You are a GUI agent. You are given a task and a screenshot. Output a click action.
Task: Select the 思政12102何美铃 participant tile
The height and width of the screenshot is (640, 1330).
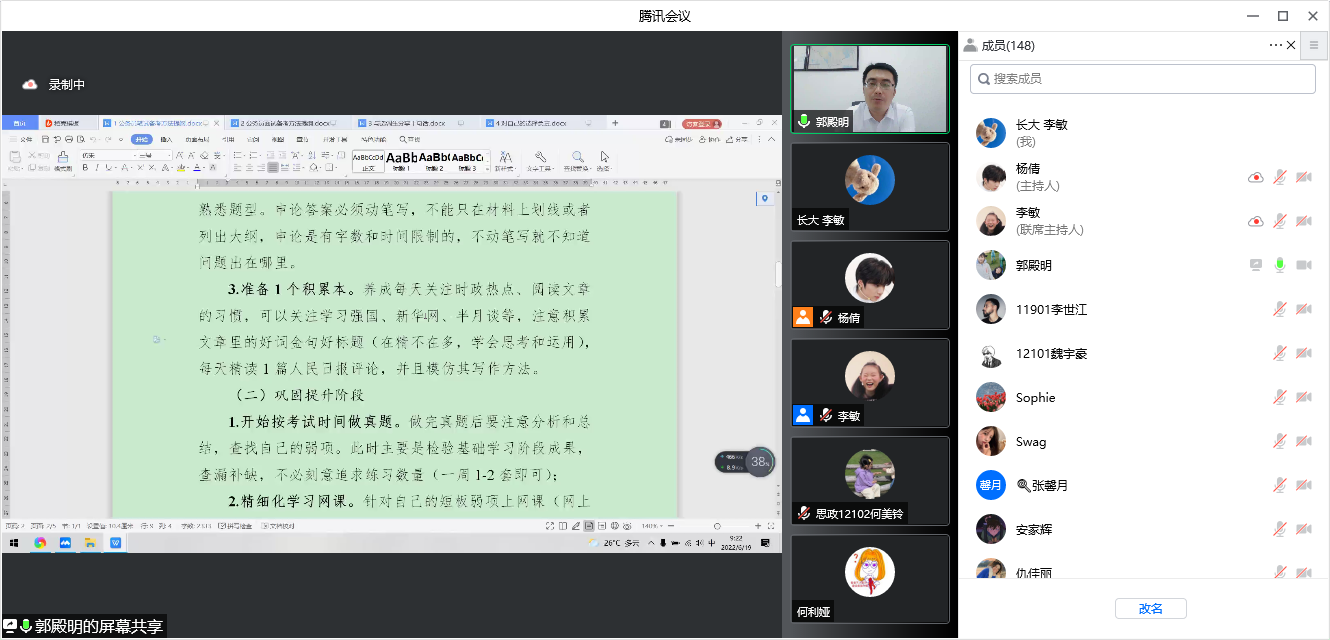869,481
